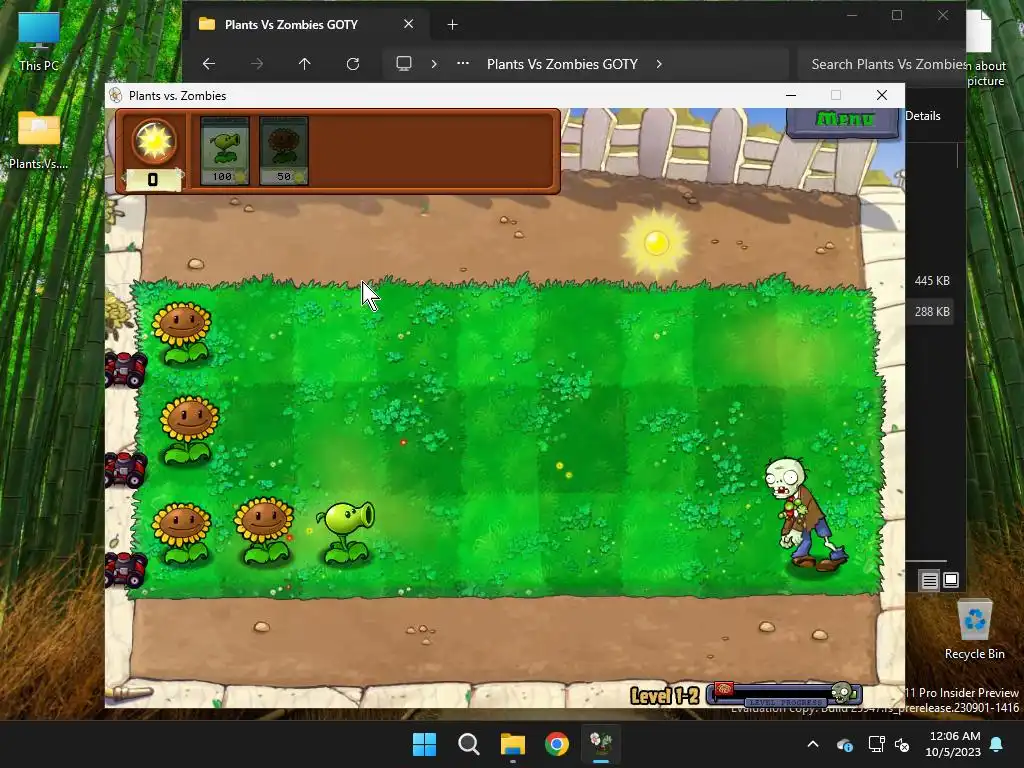The width and height of the screenshot is (1024, 768).
Task: Click Plants vs. Zombies taskbar icon
Action: [x=601, y=744]
